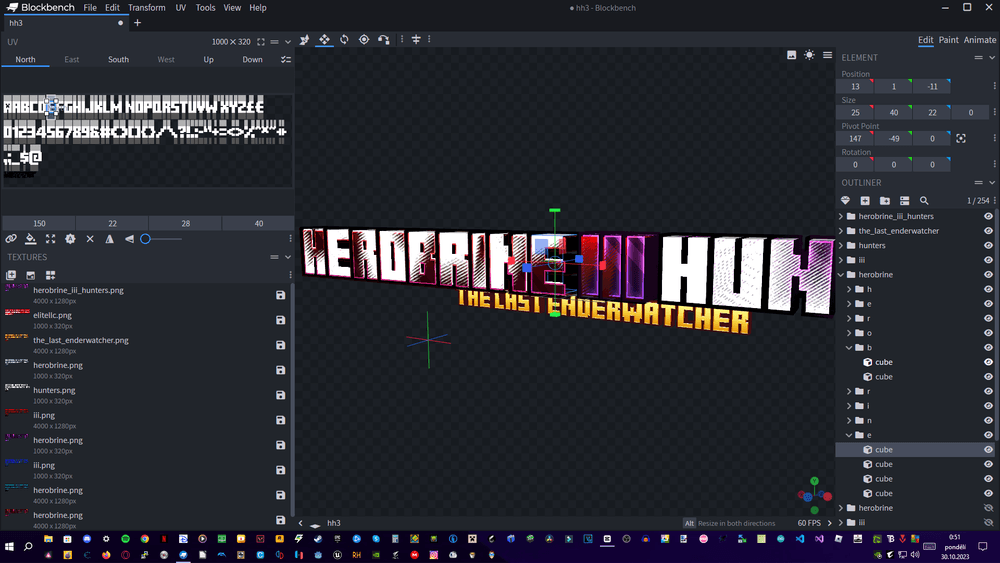Expand the herobrine_iii_hunters group
Screen dimensions: 1000x563
point(841,216)
